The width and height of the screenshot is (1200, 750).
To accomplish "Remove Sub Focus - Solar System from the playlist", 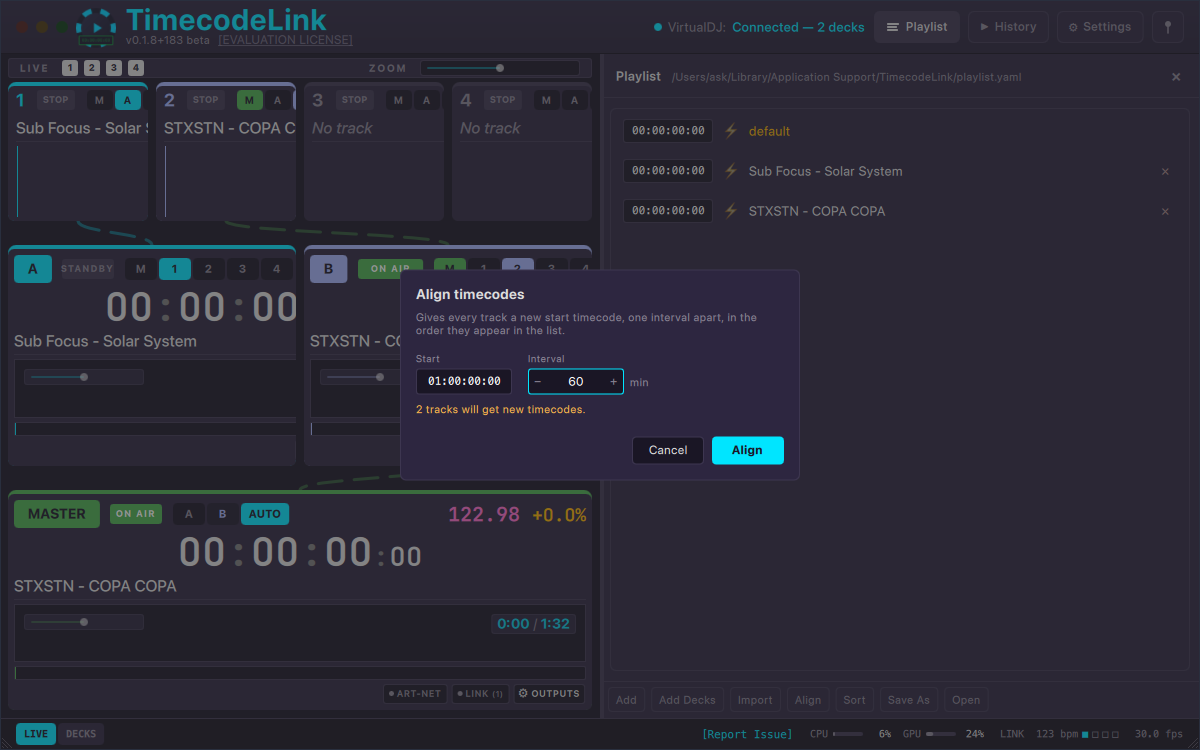I will point(1165,171).
